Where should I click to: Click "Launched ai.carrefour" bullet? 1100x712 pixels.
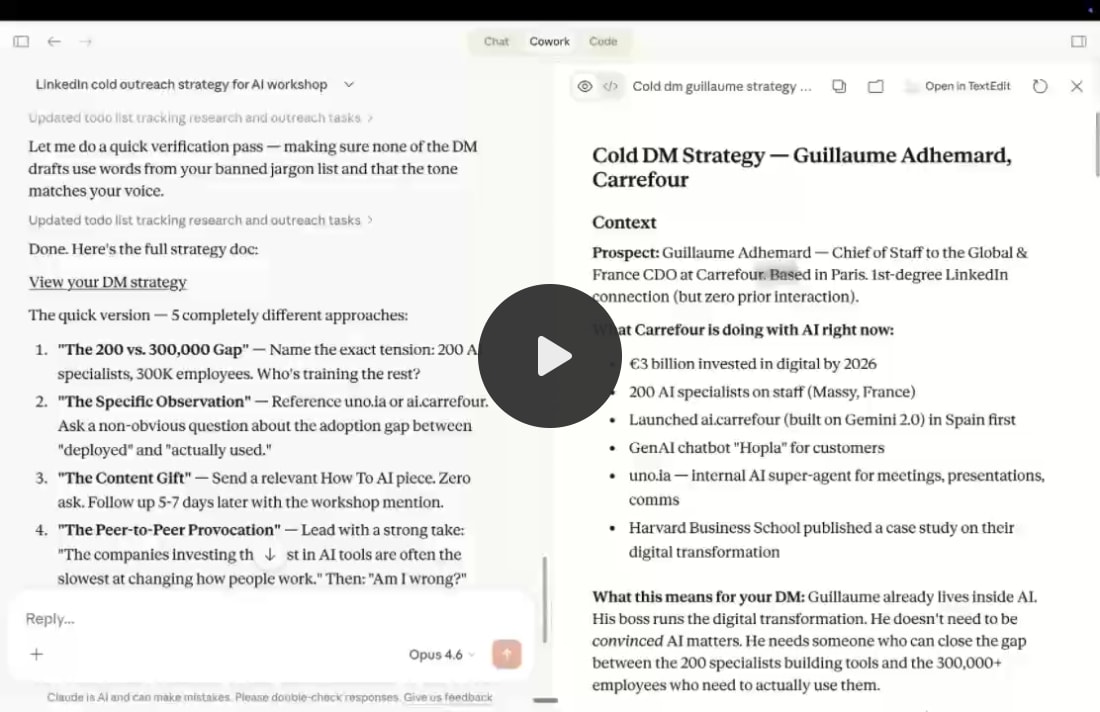[822, 419]
